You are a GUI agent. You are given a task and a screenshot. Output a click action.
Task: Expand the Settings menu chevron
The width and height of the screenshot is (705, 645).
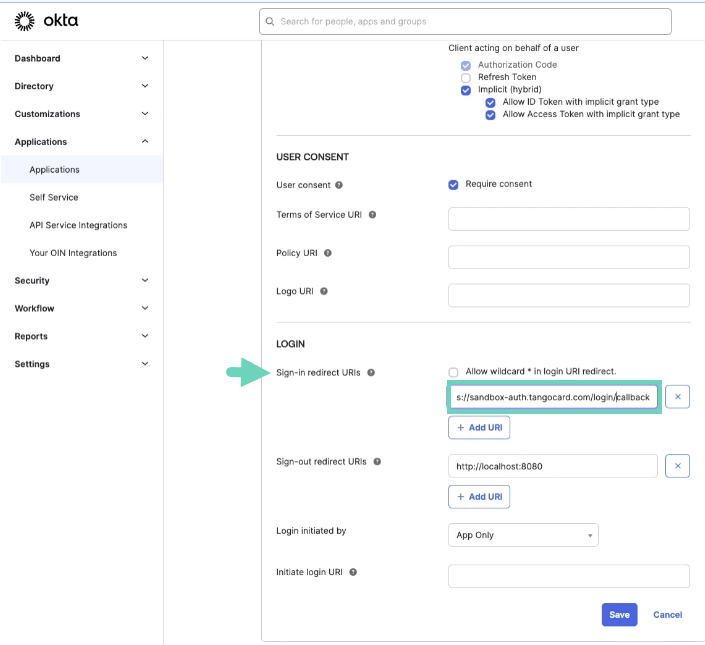click(x=145, y=364)
